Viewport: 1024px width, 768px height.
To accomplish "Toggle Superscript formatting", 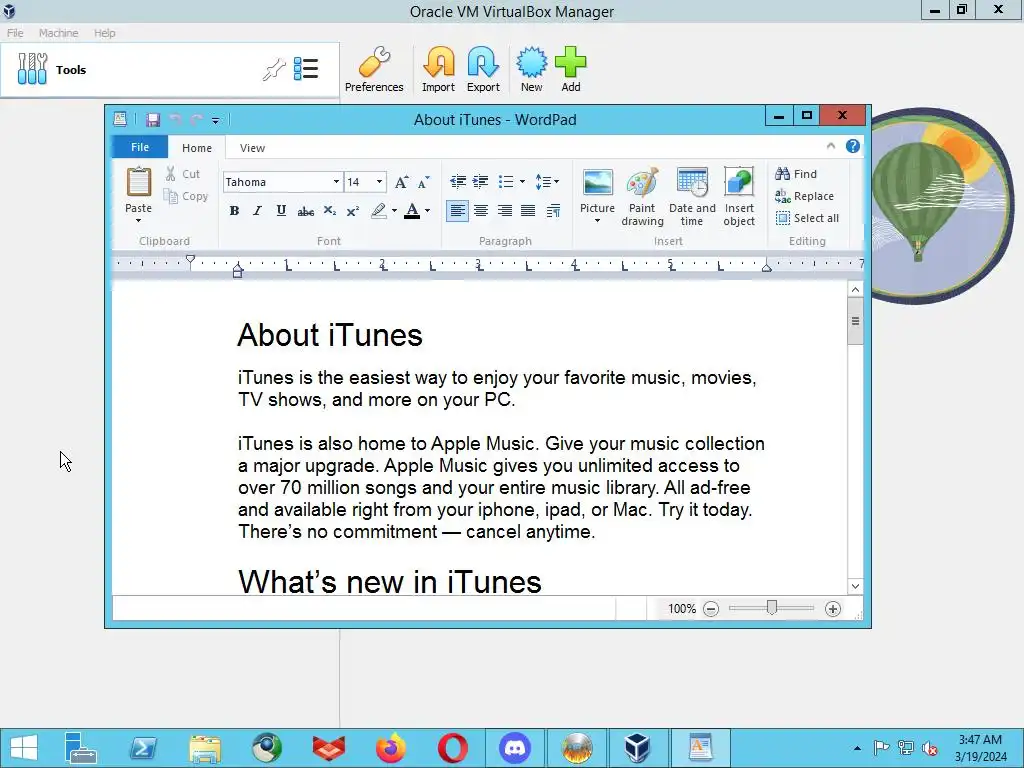I will tap(353, 210).
